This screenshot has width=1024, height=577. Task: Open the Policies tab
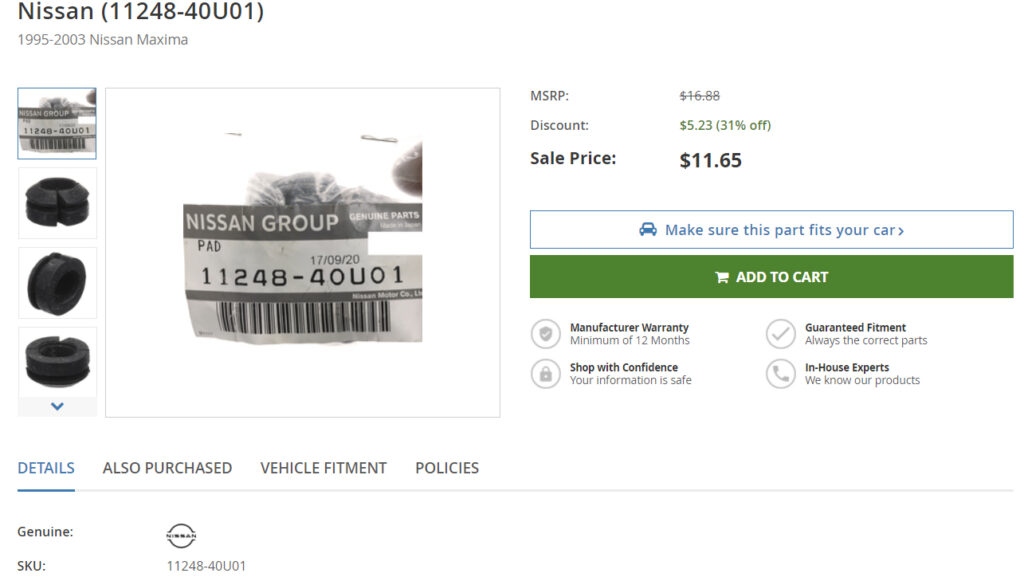(x=447, y=468)
